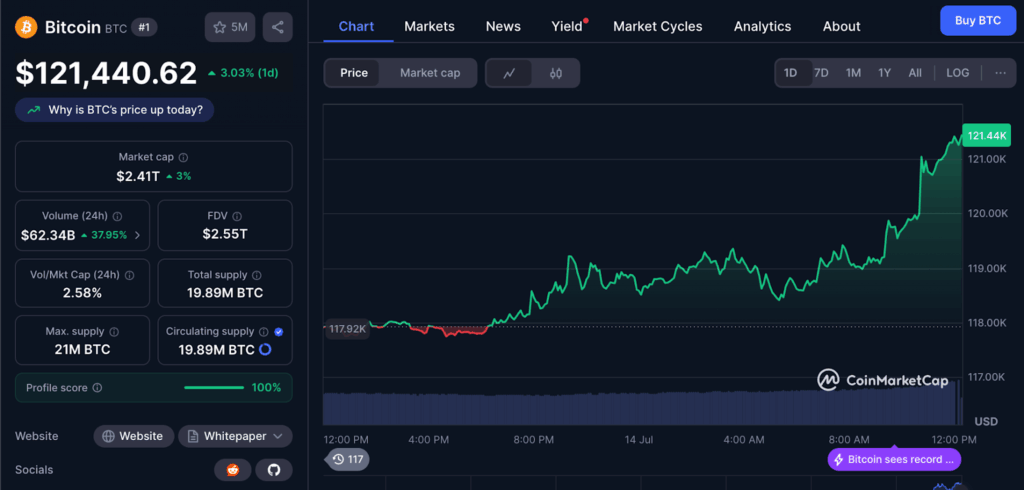The image size is (1024, 490).
Task: Toggle the LOG scale on chart
Action: 957,73
